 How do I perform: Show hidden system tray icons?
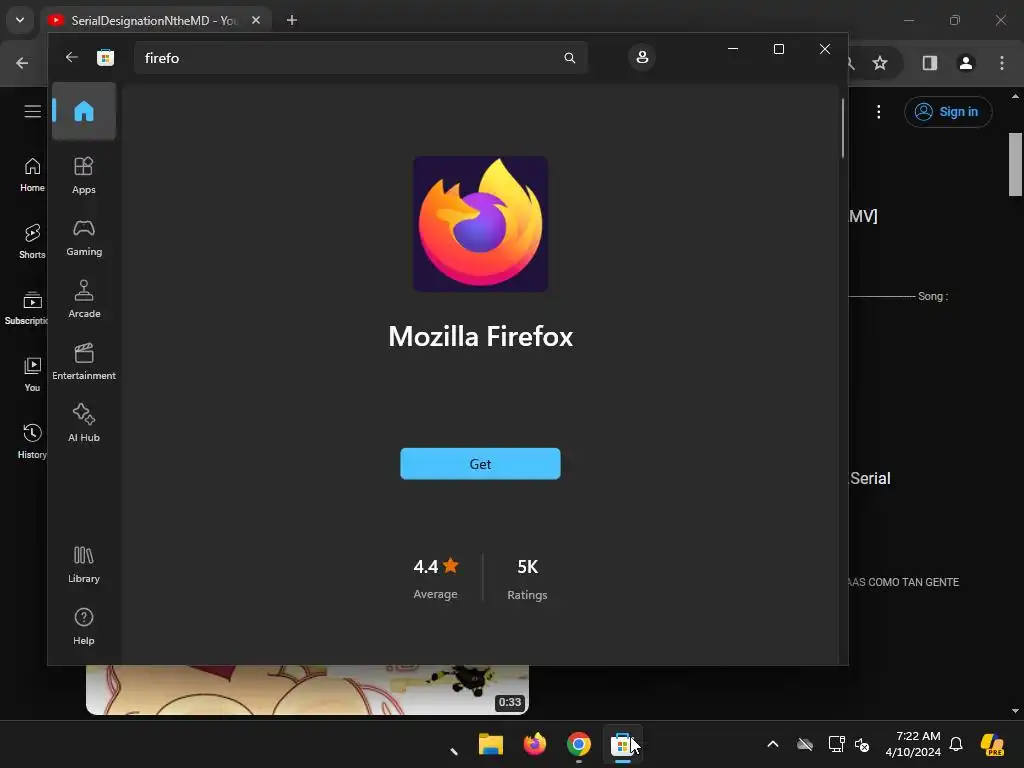773,744
